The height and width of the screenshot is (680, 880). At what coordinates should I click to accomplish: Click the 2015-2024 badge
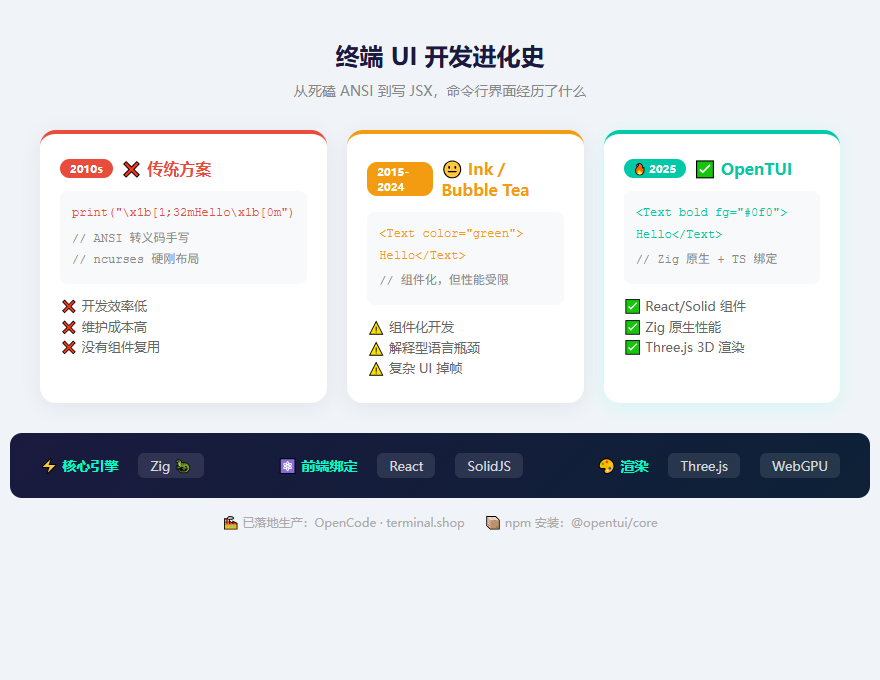(x=400, y=179)
